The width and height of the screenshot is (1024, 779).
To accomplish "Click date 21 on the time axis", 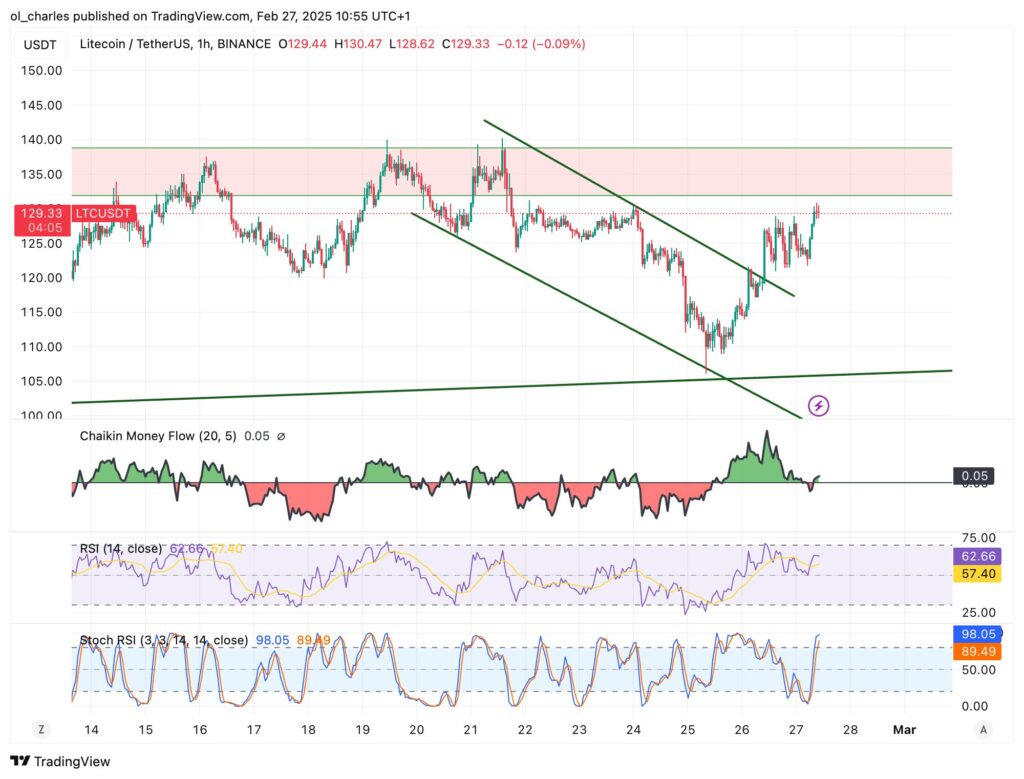I will tap(471, 730).
